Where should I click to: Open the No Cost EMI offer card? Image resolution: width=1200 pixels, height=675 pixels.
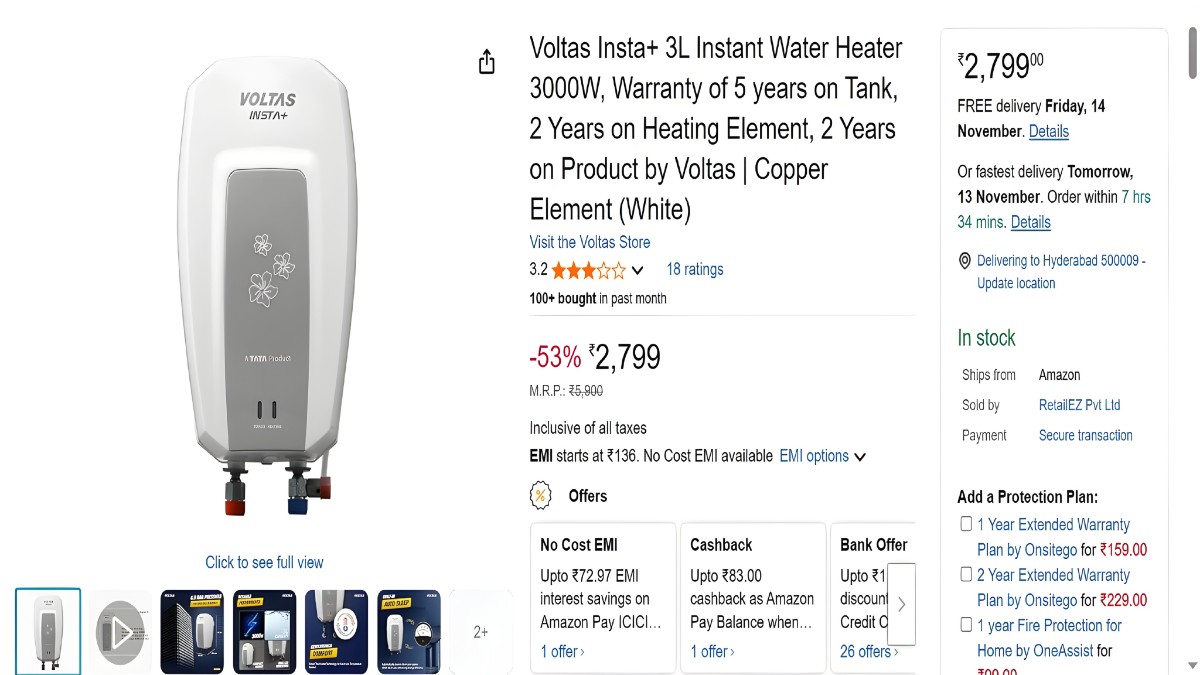pos(602,590)
